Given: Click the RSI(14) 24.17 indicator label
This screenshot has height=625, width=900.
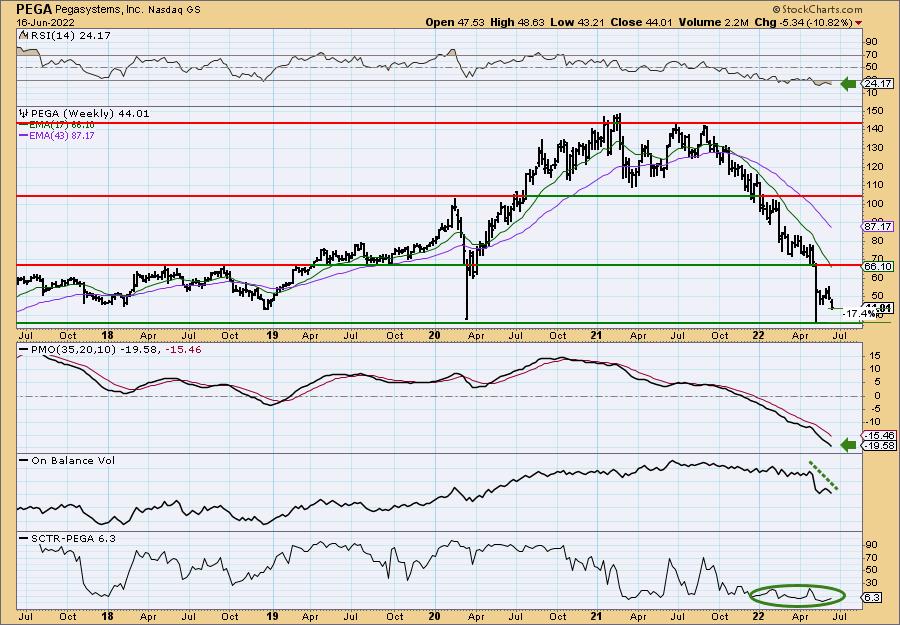Looking at the screenshot, I should point(70,35).
